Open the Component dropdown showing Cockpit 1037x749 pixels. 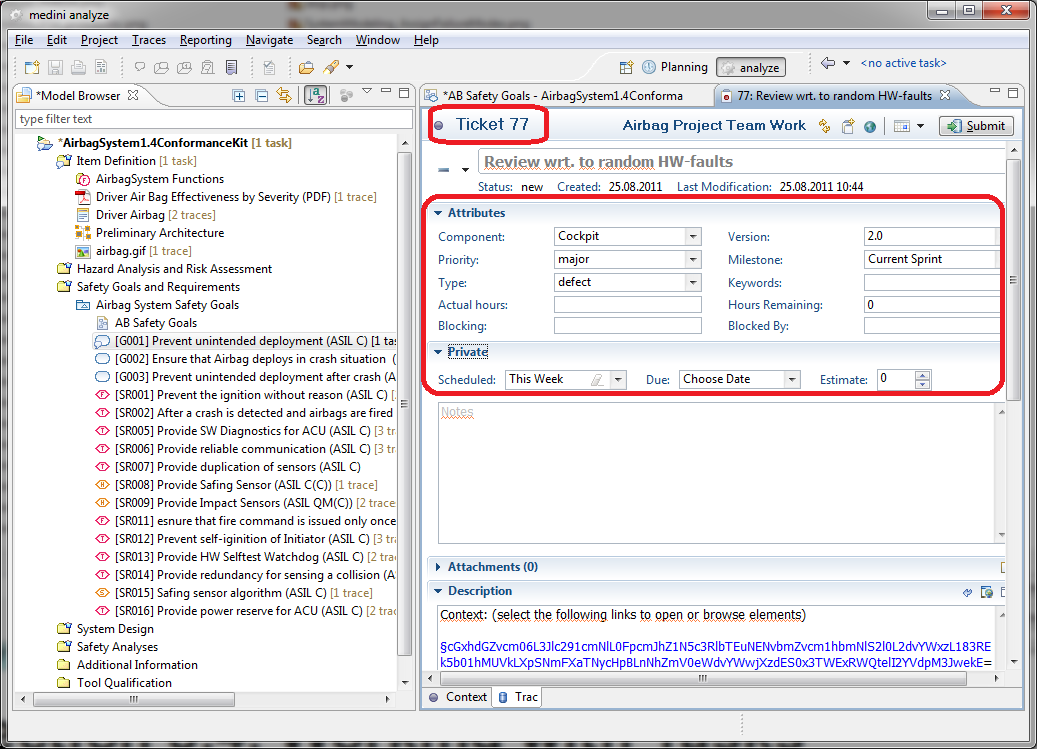[x=693, y=237]
